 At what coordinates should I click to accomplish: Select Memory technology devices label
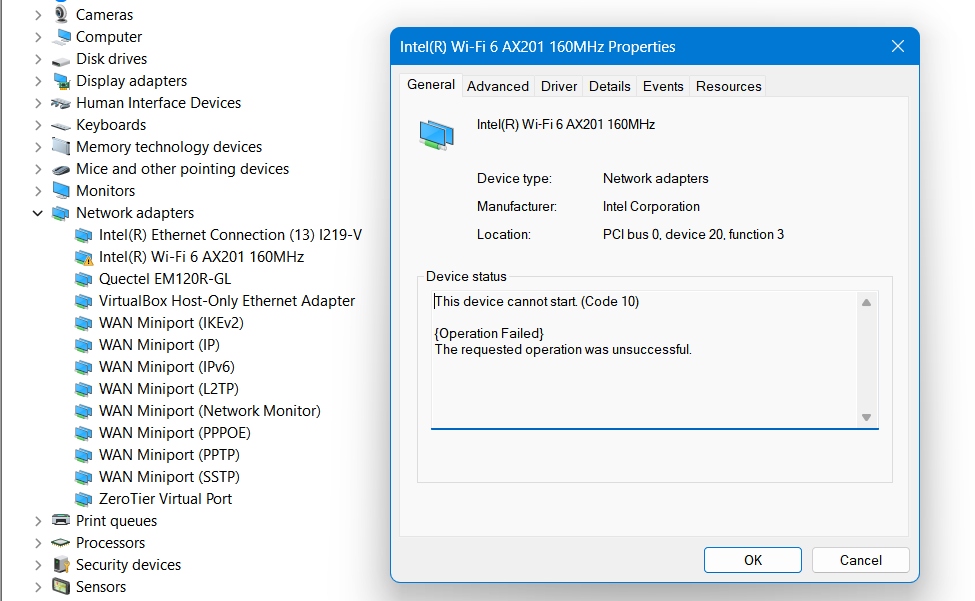(x=169, y=147)
